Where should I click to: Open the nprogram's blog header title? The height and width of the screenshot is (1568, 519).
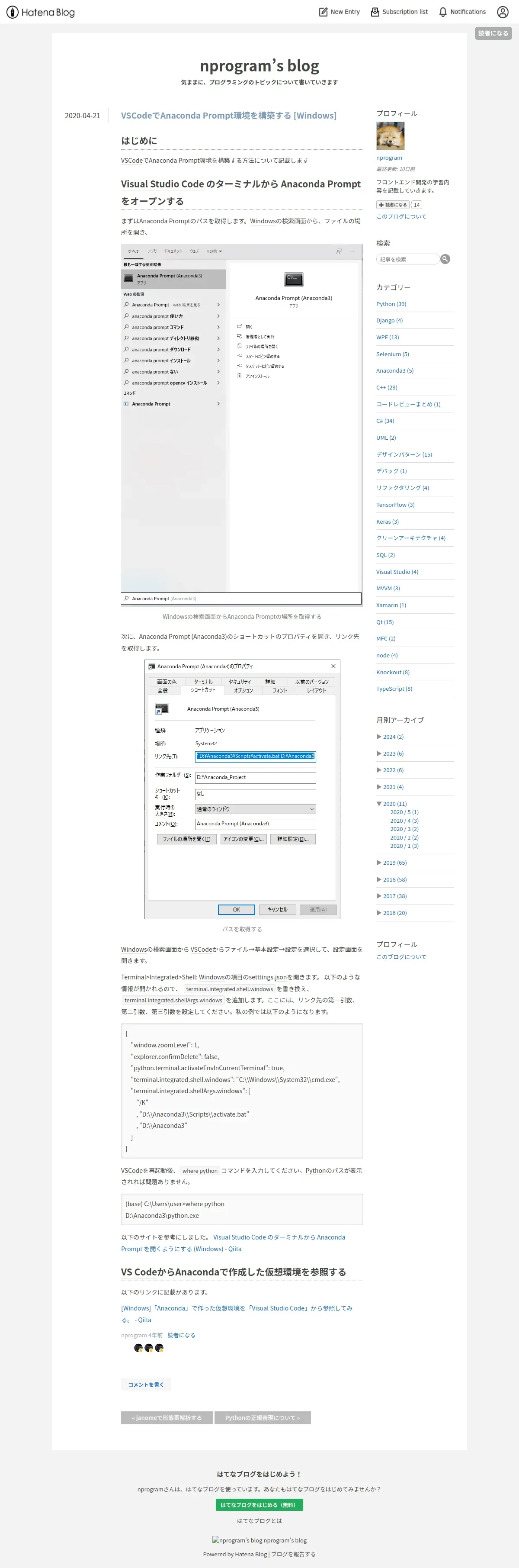tap(259, 66)
